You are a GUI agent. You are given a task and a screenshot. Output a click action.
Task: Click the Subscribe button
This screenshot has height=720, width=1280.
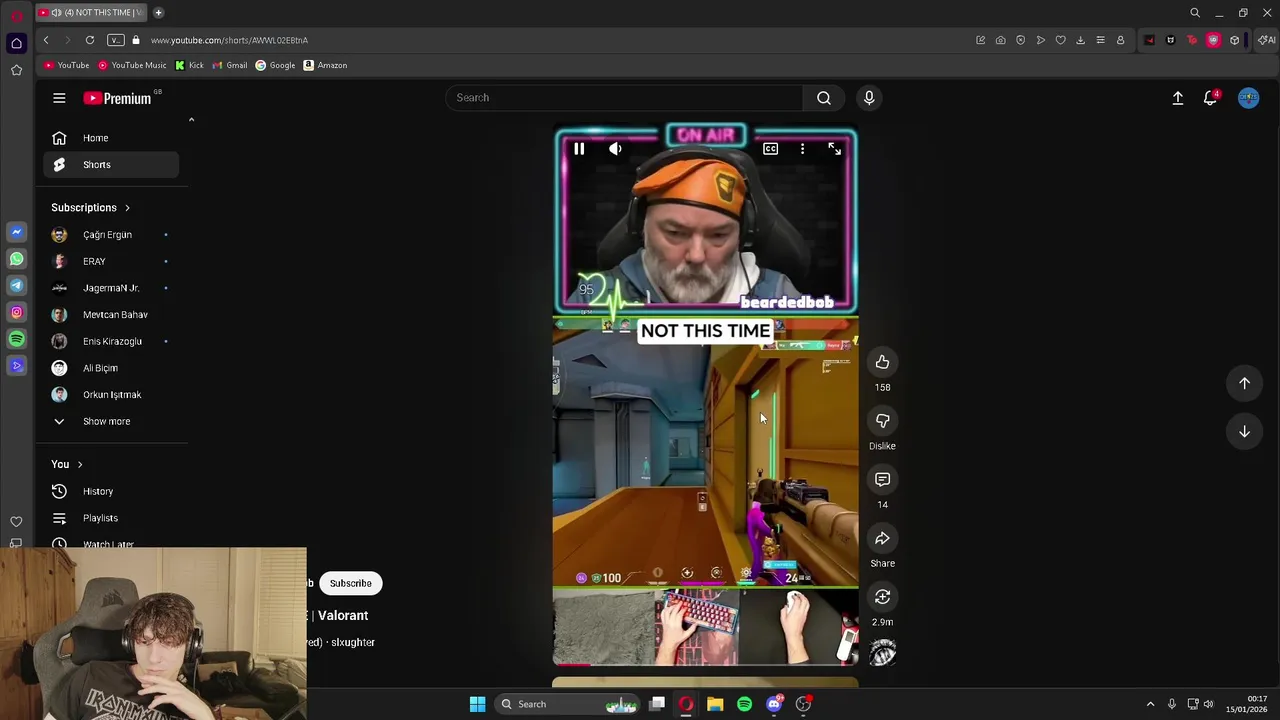(350, 583)
